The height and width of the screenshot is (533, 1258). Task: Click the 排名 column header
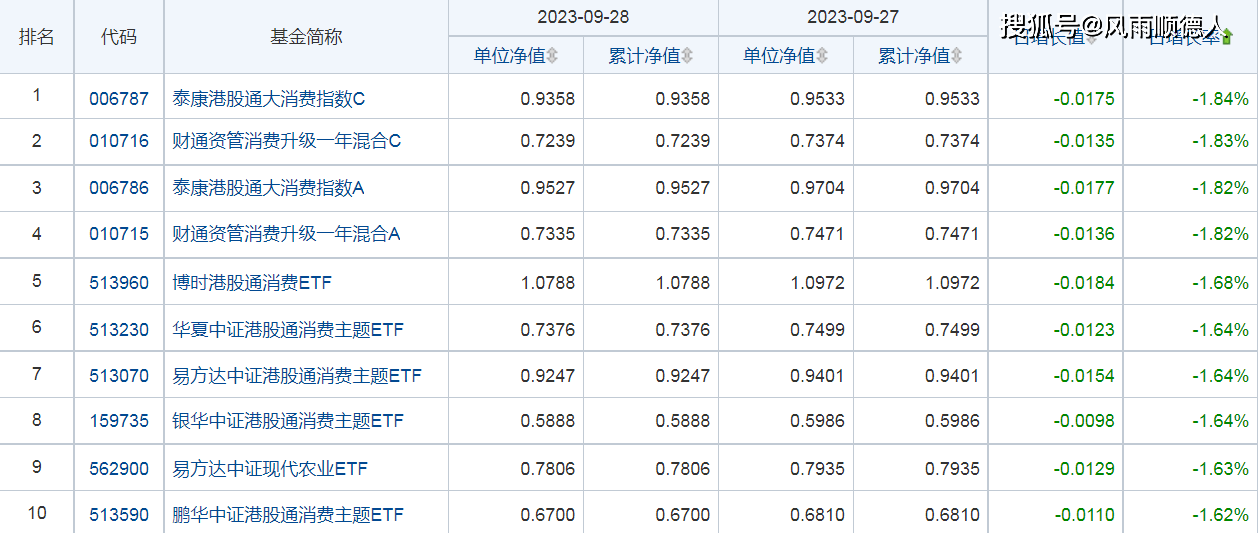37,37
